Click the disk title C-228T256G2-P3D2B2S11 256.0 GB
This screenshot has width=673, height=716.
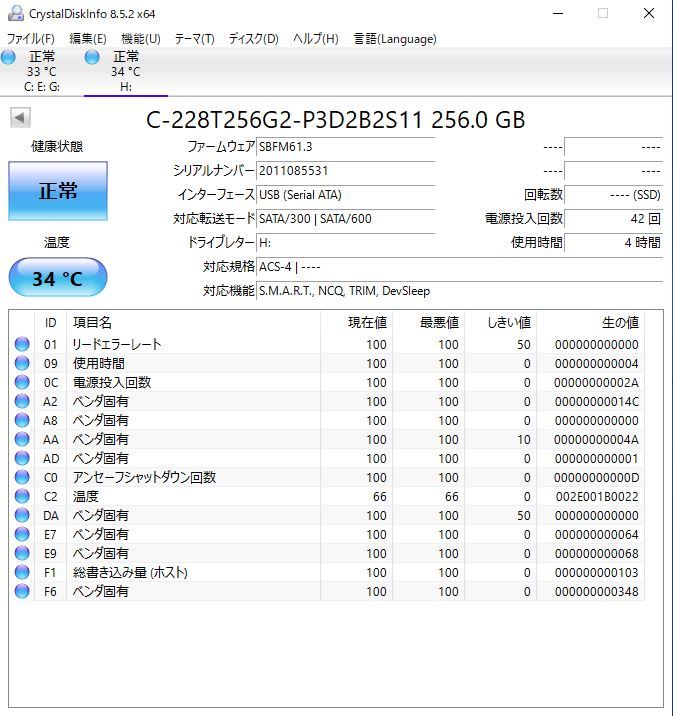click(x=336, y=120)
